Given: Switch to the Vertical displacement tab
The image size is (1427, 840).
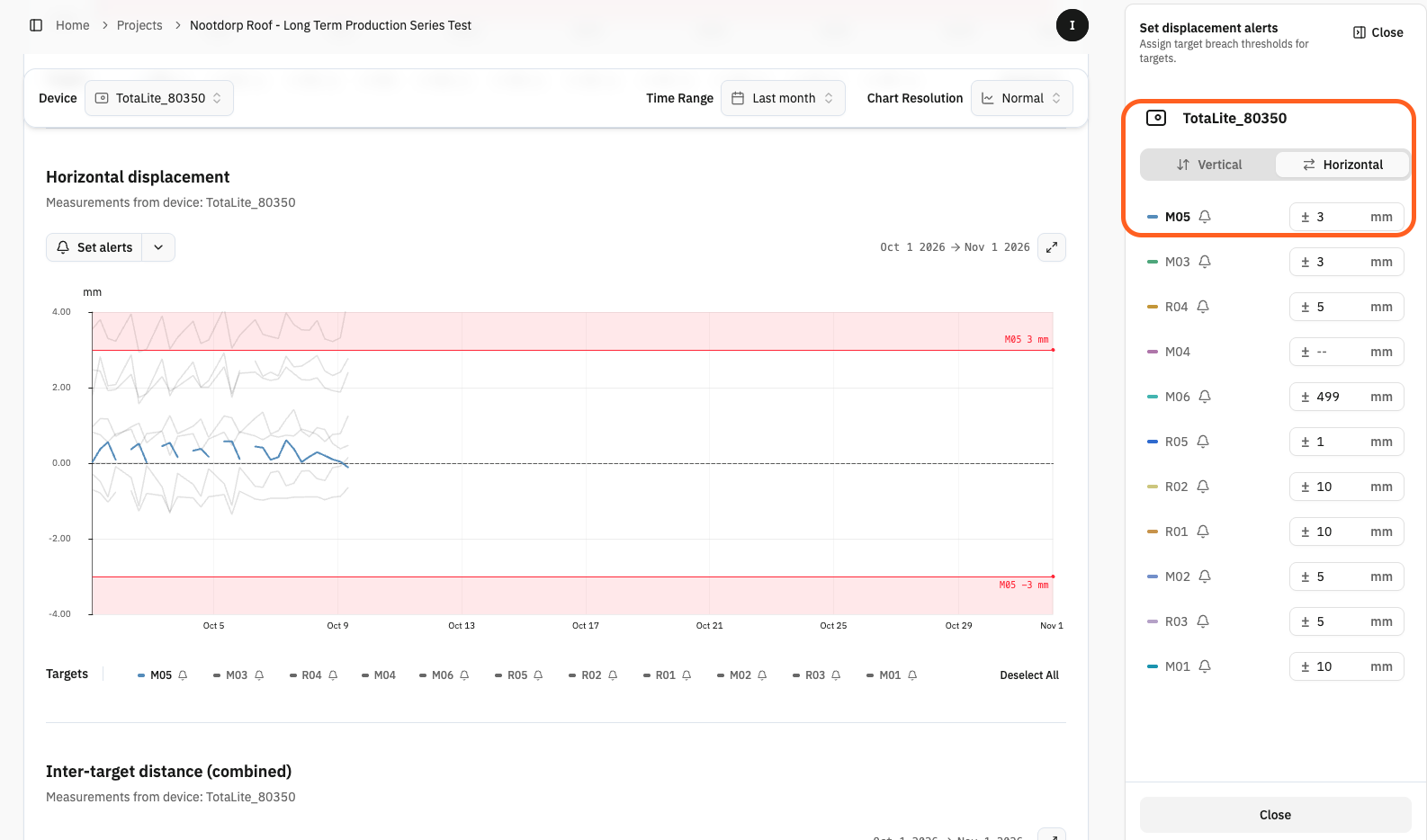Looking at the screenshot, I should pos(1208,165).
